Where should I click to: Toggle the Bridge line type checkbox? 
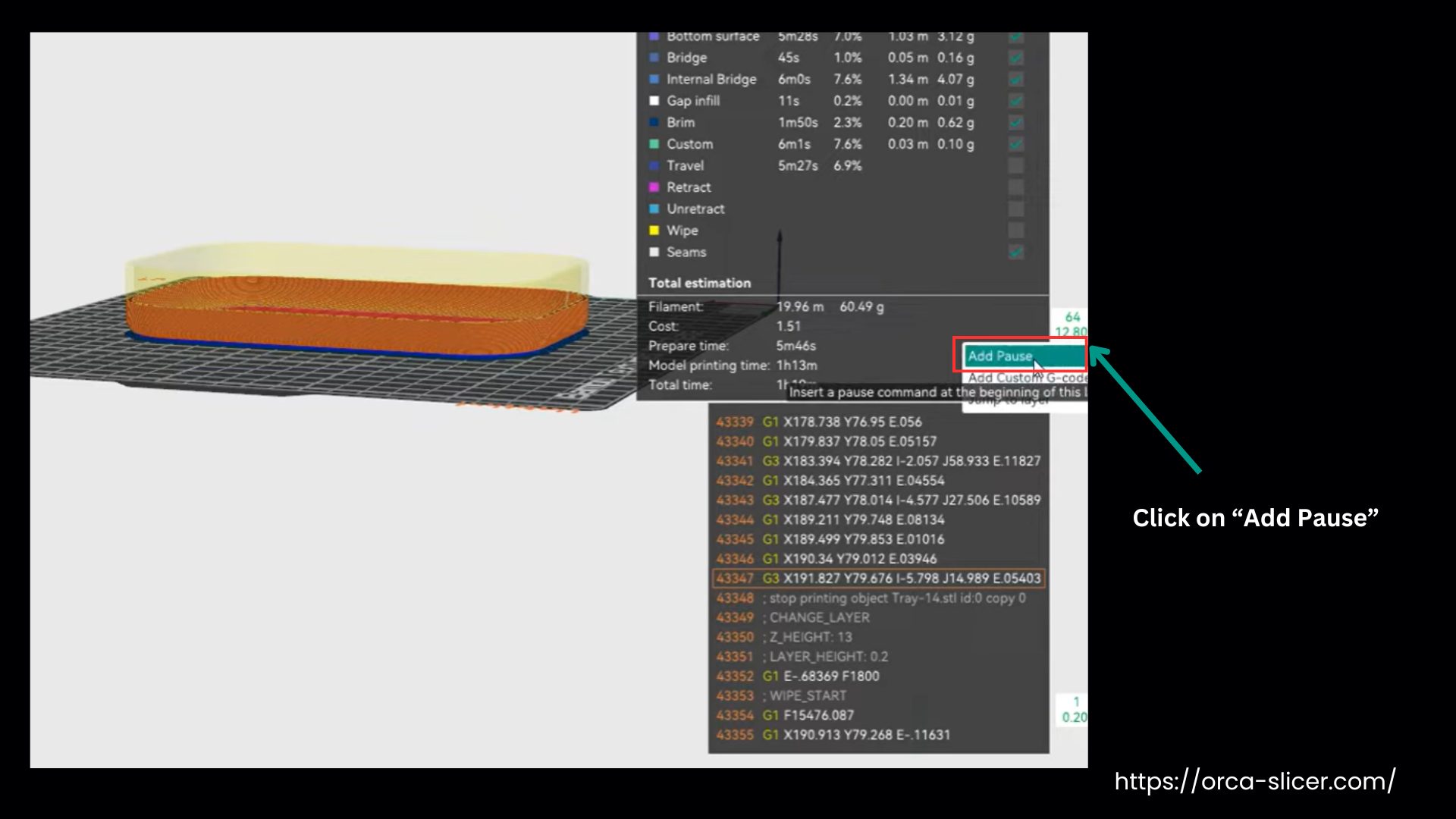tap(1016, 58)
